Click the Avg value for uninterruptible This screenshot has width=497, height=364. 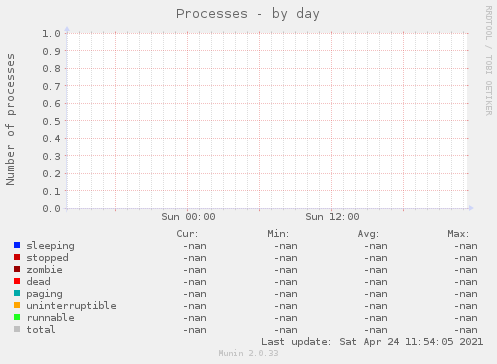pyautogui.click(x=376, y=306)
